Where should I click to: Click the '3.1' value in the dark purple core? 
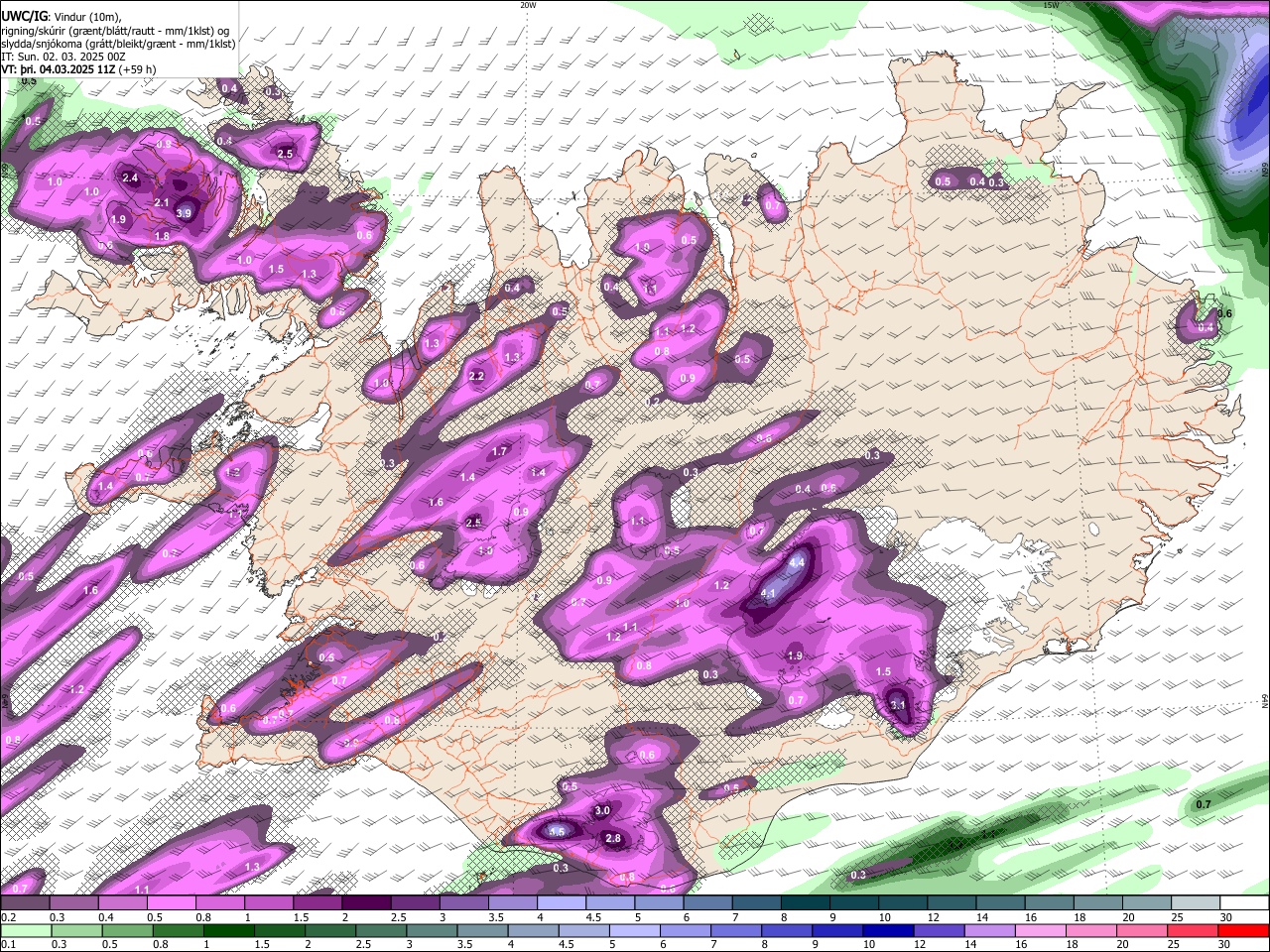pos(899,704)
